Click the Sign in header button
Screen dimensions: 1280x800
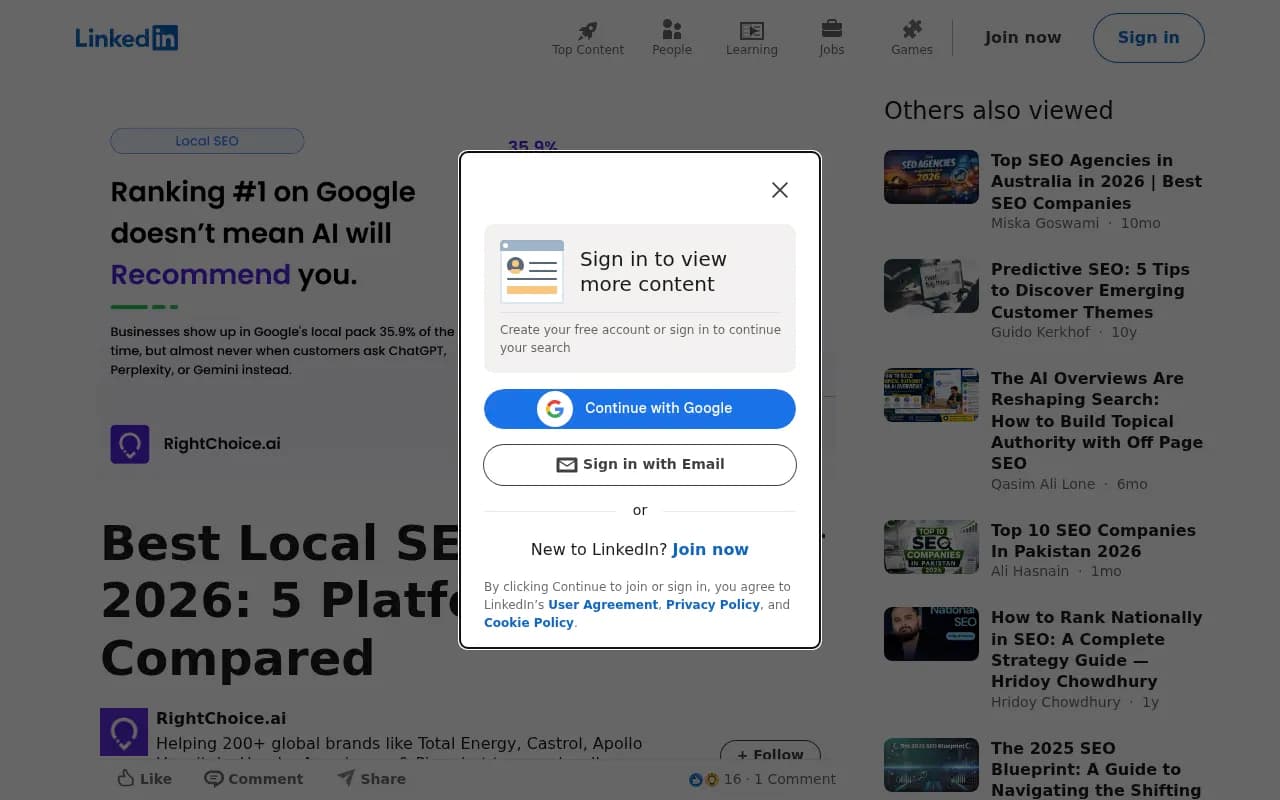[1149, 38]
